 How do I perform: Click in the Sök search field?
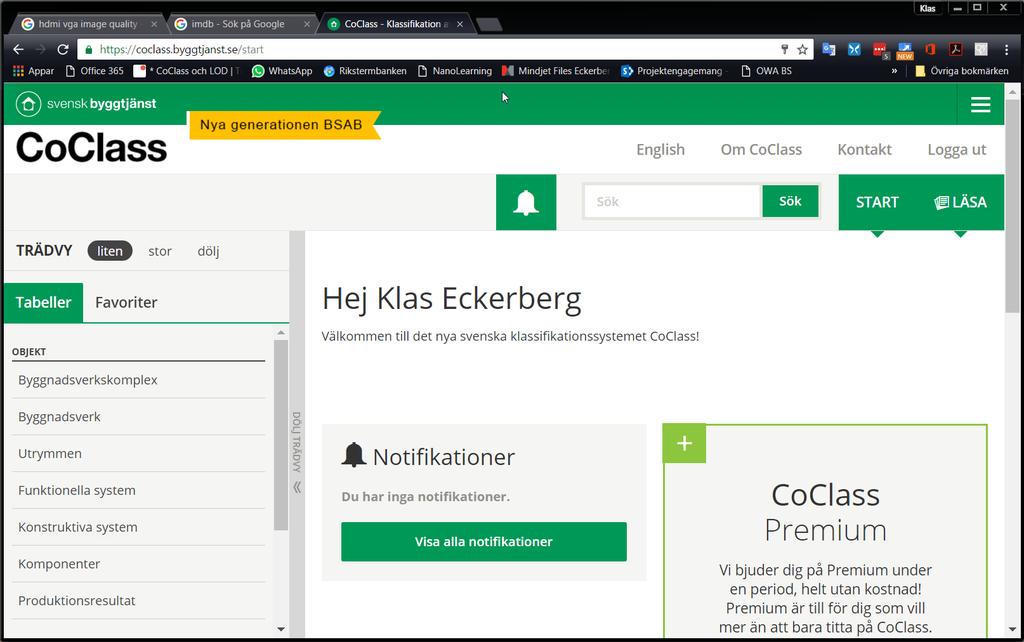click(672, 201)
